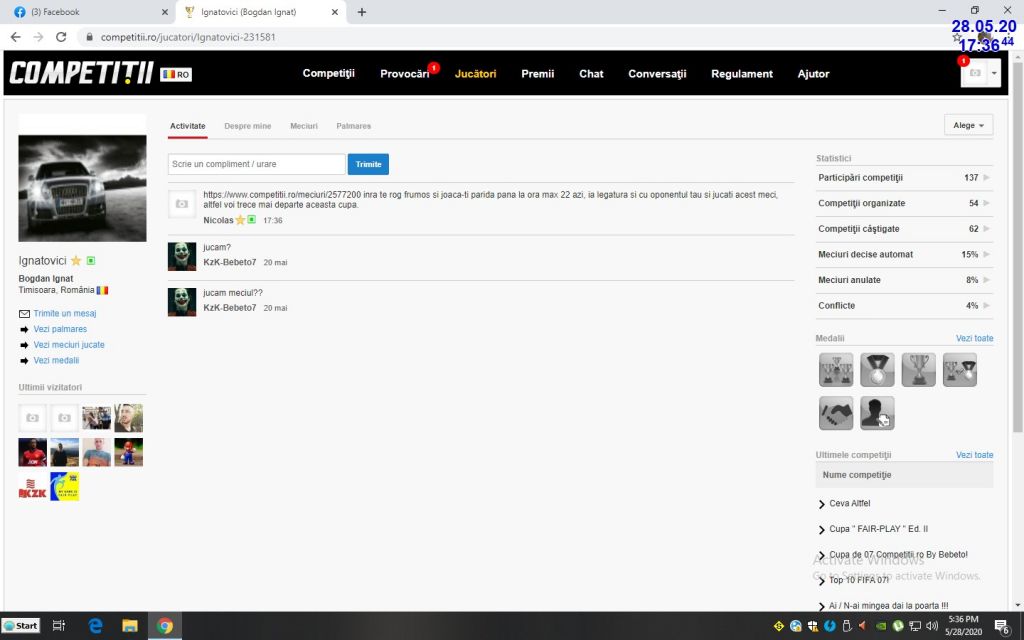Click the three trophies medal icon
Viewport: 1024px width, 640px height.
pos(836,369)
